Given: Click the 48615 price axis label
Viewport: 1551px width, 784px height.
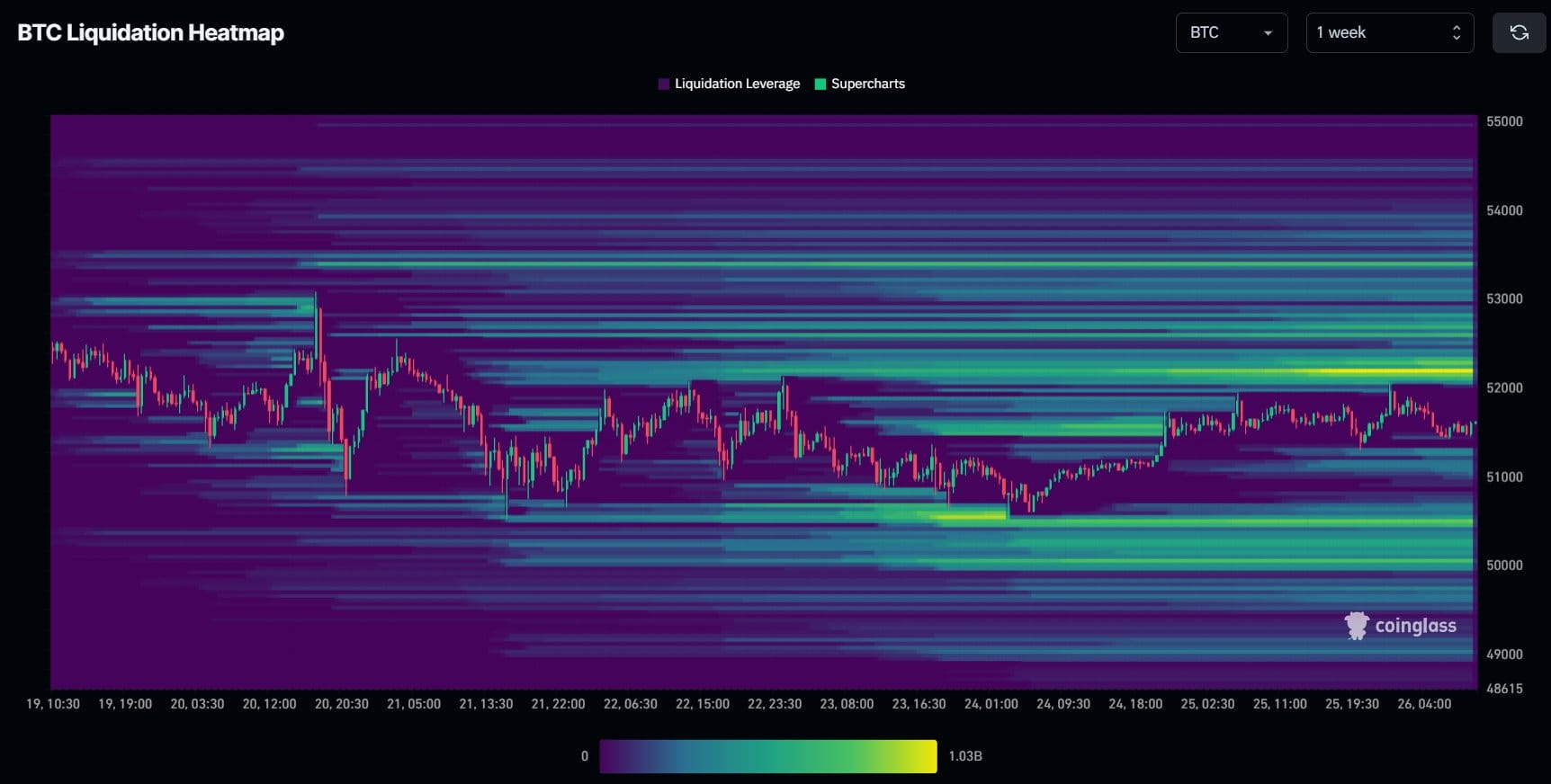Looking at the screenshot, I should tap(1504, 689).
